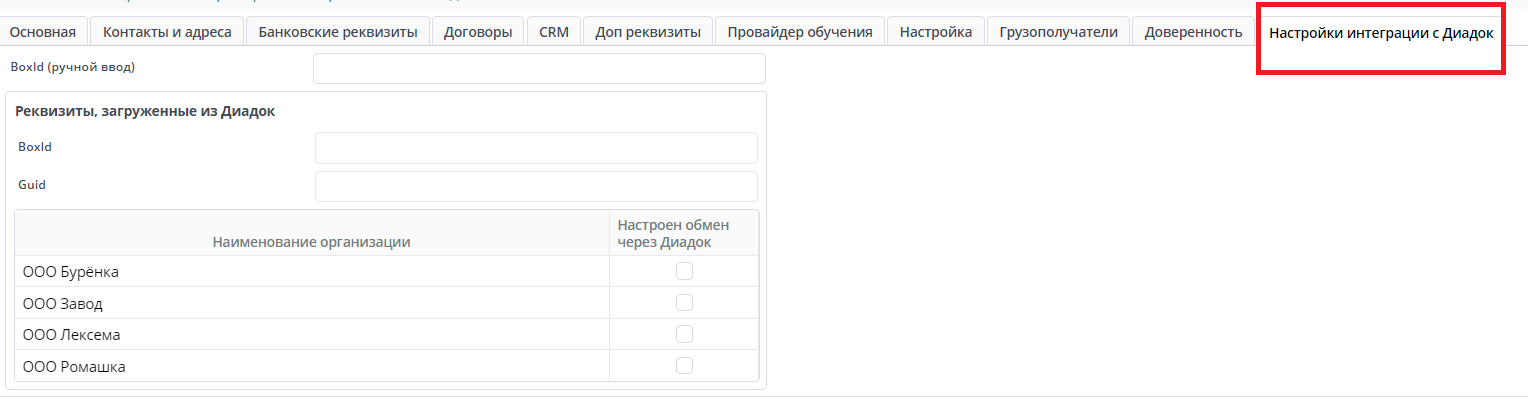
Task: Click the BoxId (ручной ввод) input field
Action: point(539,68)
